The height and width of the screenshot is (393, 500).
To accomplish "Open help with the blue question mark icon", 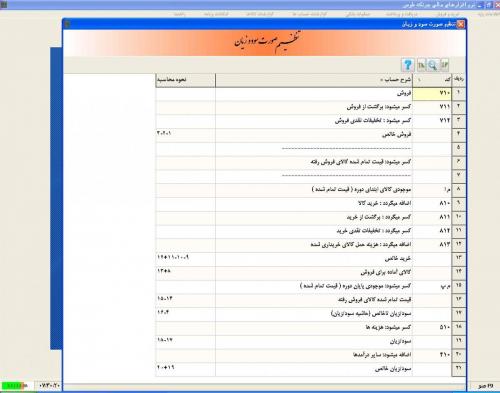I will tap(407, 65).
